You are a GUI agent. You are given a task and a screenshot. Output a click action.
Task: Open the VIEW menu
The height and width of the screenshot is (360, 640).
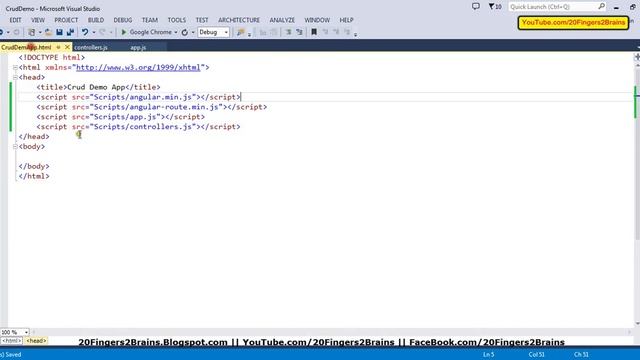[38, 20]
